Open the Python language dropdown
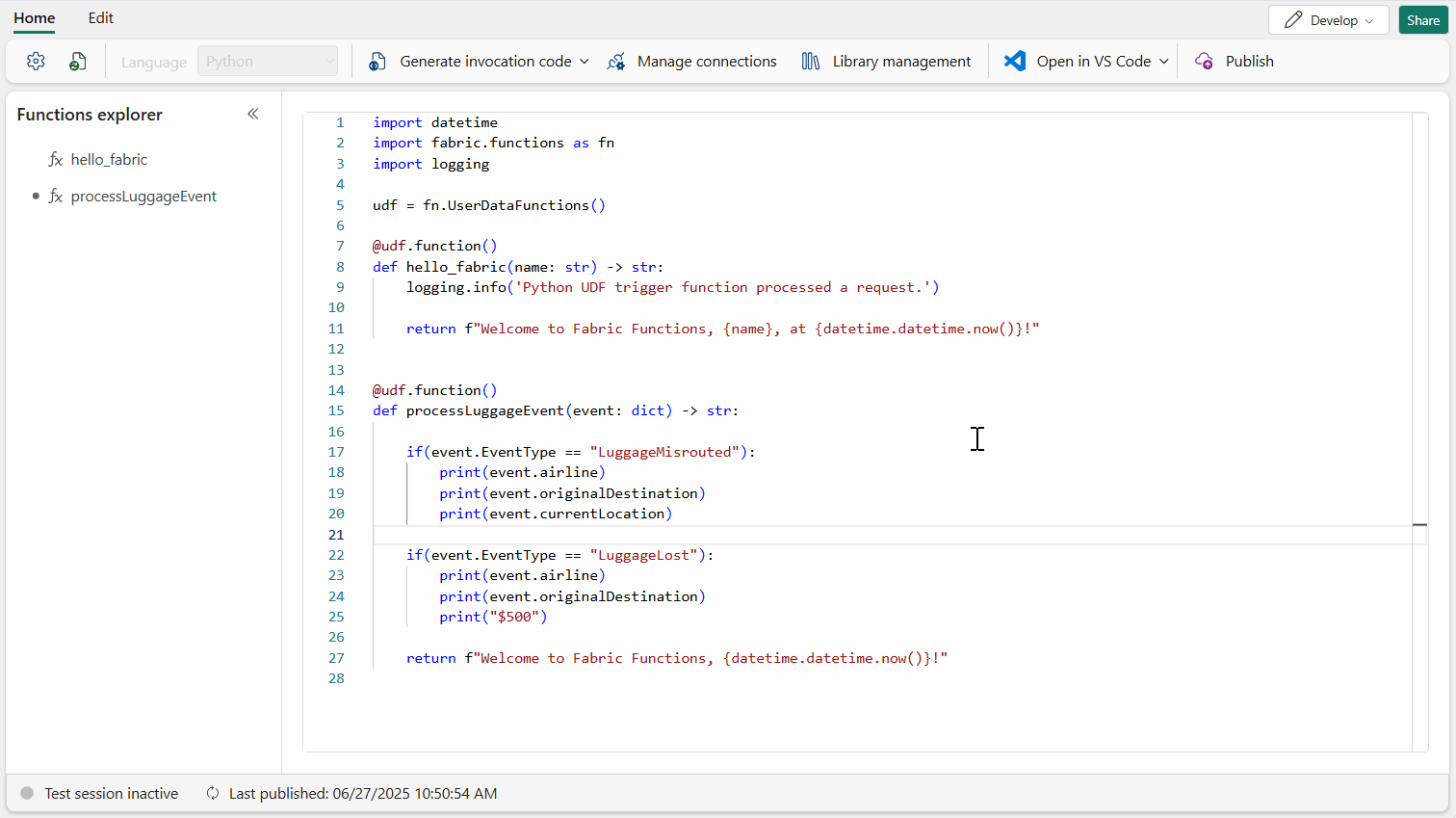Viewport: 1456px width, 818px height. coord(268,62)
